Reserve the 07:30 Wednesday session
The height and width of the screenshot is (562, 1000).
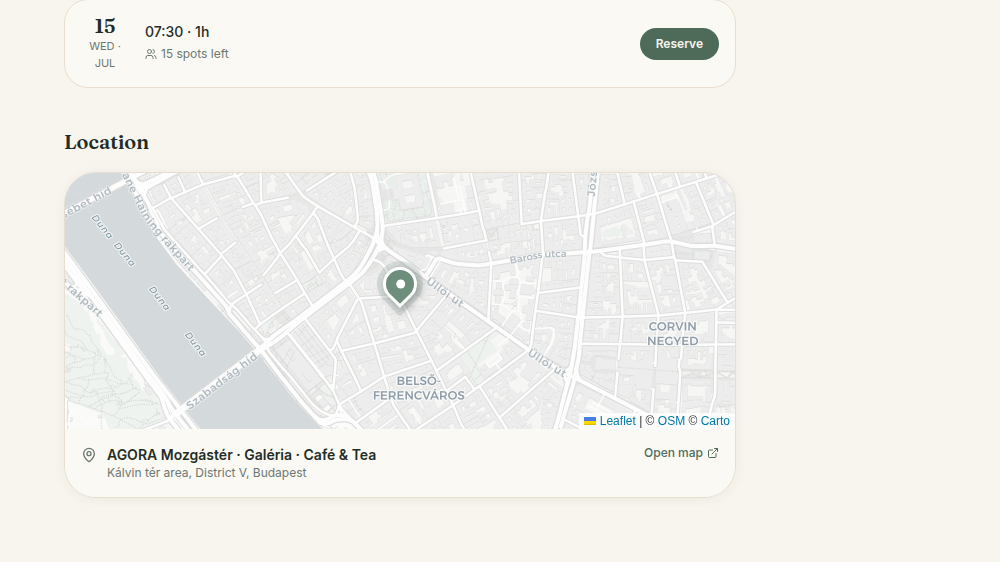(x=679, y=44)
